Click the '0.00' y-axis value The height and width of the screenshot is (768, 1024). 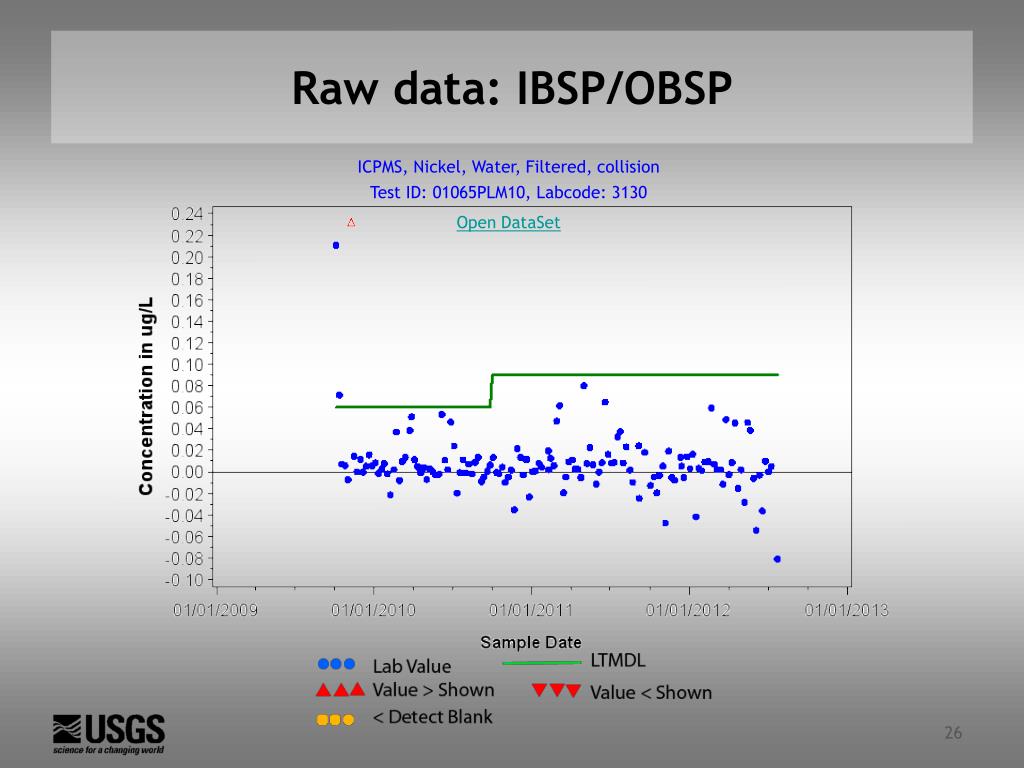click(187, 472)
